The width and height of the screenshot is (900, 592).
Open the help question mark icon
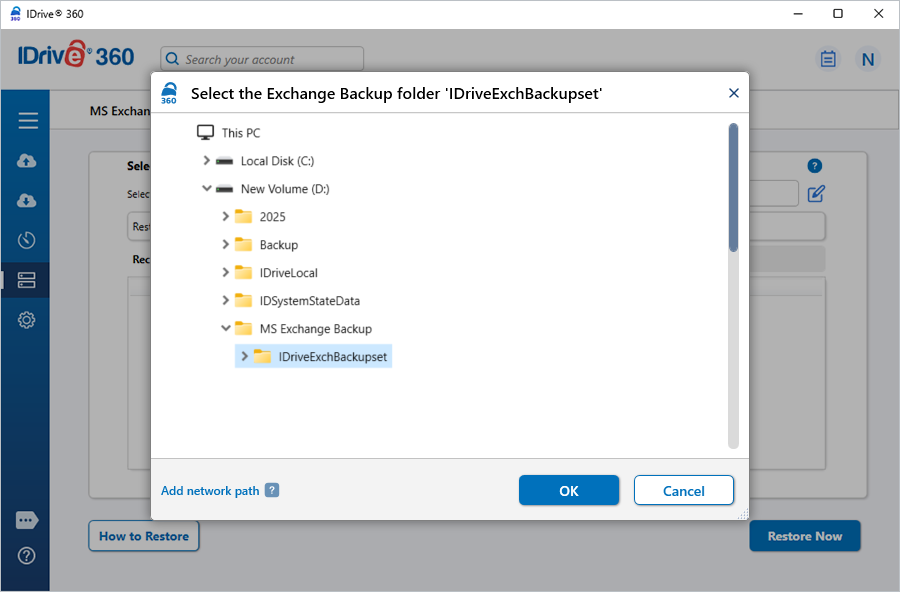pos(27,555)
